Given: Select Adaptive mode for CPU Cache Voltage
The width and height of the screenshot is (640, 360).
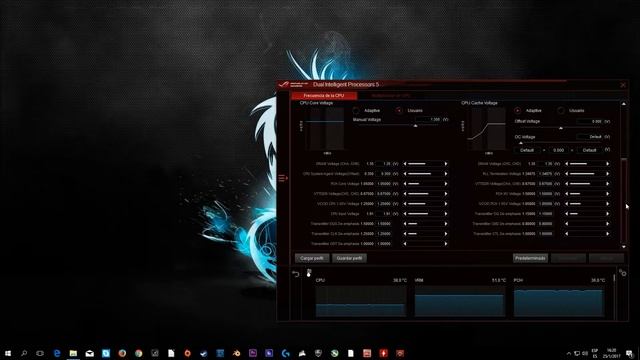Looking at the screenshot, I should (518, 111).
